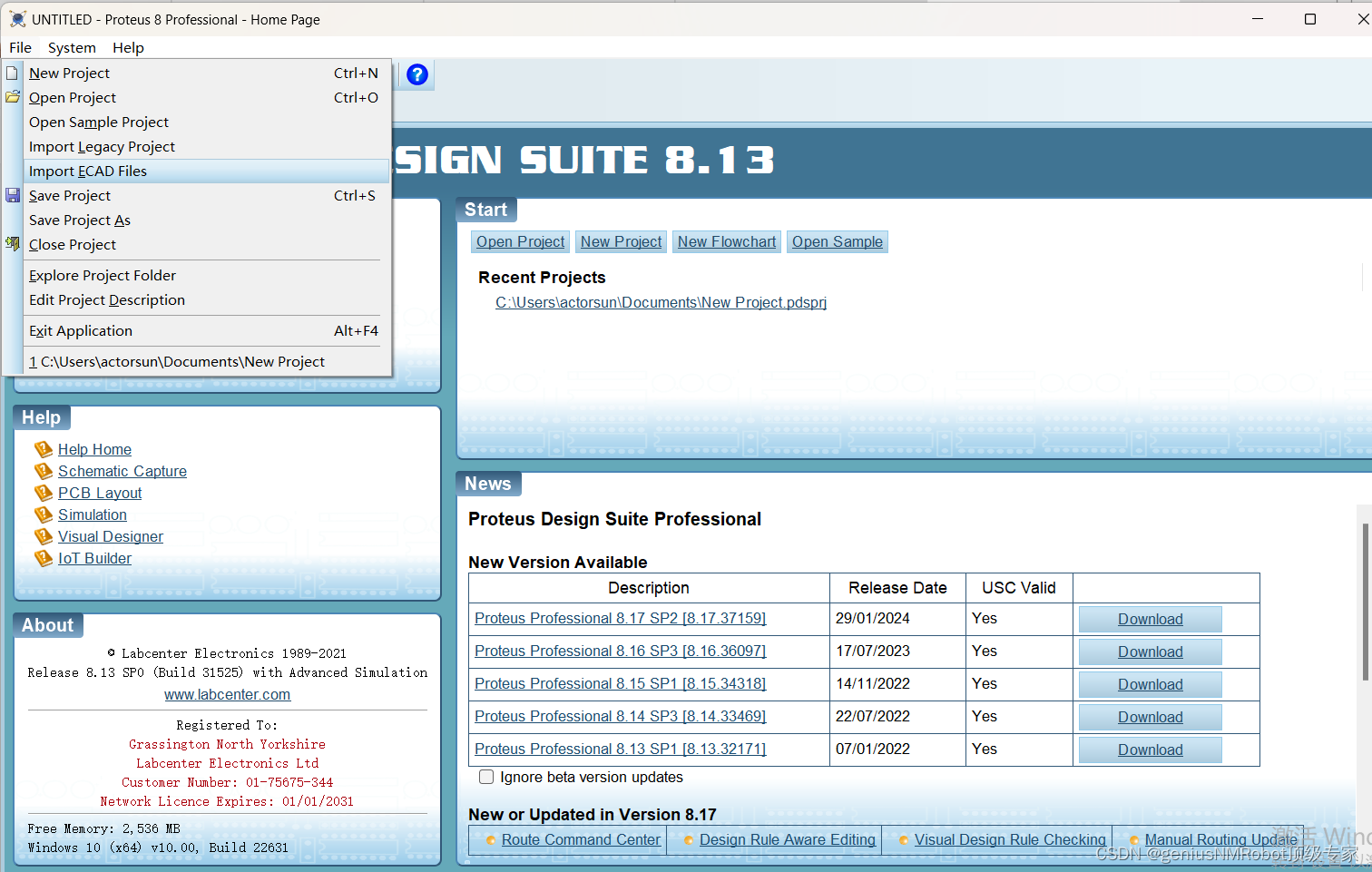The width and height of the screenshot is (1372, 872).
Task: Click the book icon beside Simulation
Action: 44,514
